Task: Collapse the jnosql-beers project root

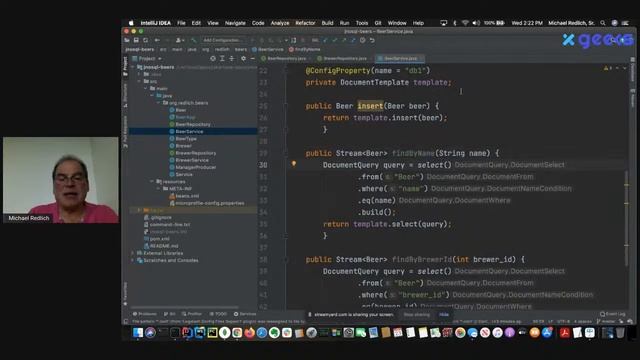Action: tap(133, 67)
